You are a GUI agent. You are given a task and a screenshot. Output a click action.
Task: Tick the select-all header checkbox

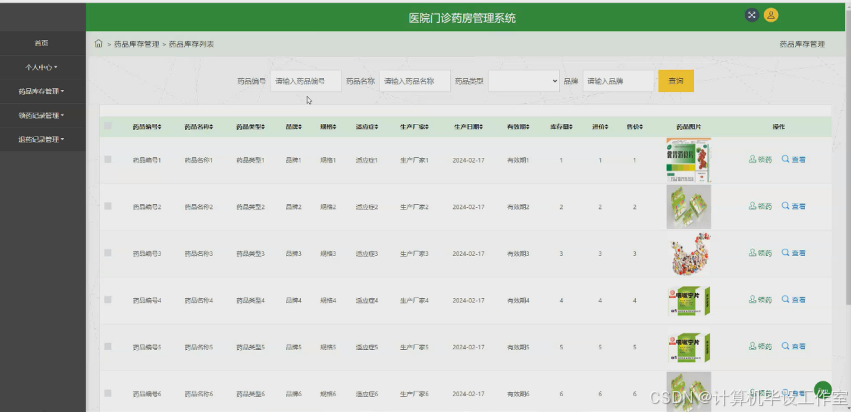click(x=108, y=126)
